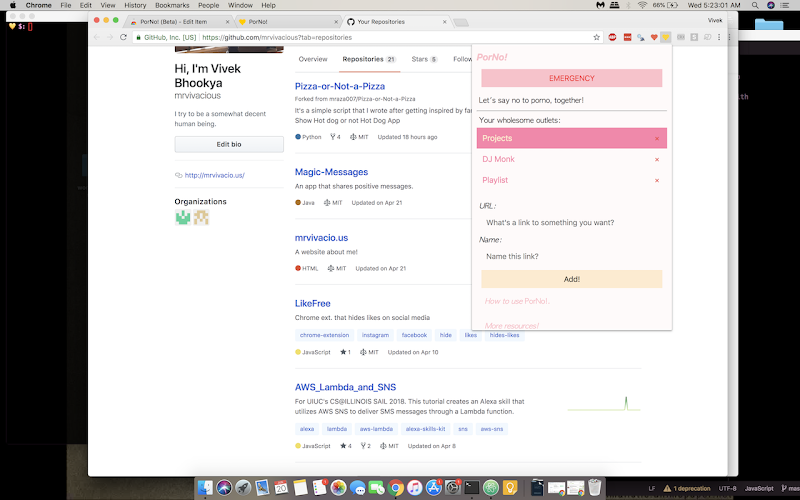Click the URL link input field
This screenshot has height=500, width=800.
571,222
